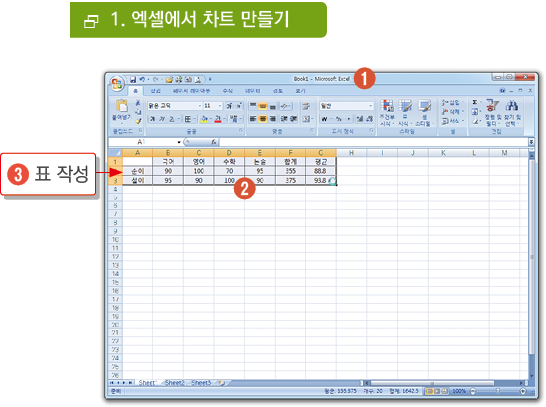Toggle Bottom Align button
This screenshot has height=407, width=546.
pos(273,105)
